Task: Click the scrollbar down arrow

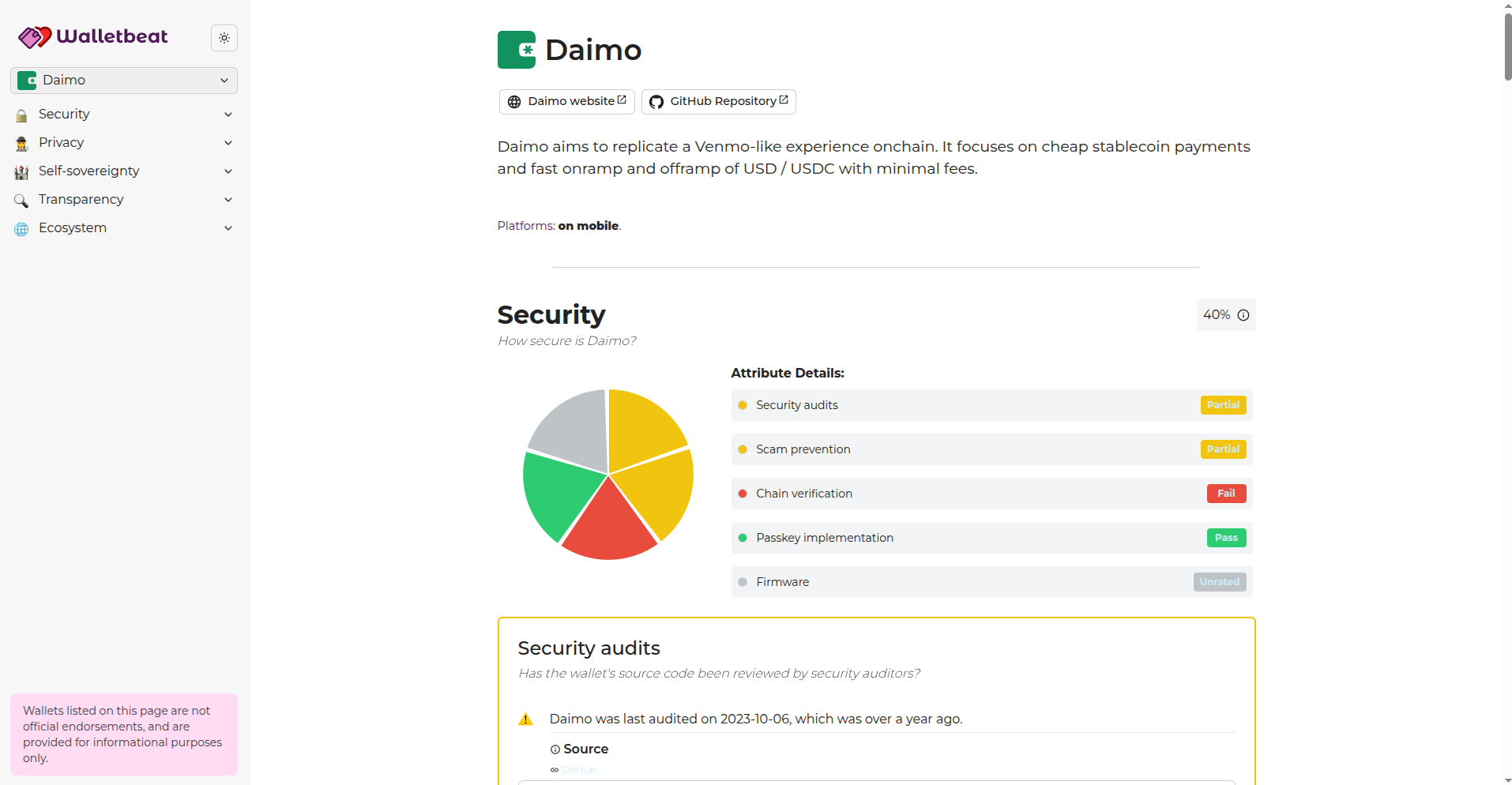Action: click(x=1507, y=779)
